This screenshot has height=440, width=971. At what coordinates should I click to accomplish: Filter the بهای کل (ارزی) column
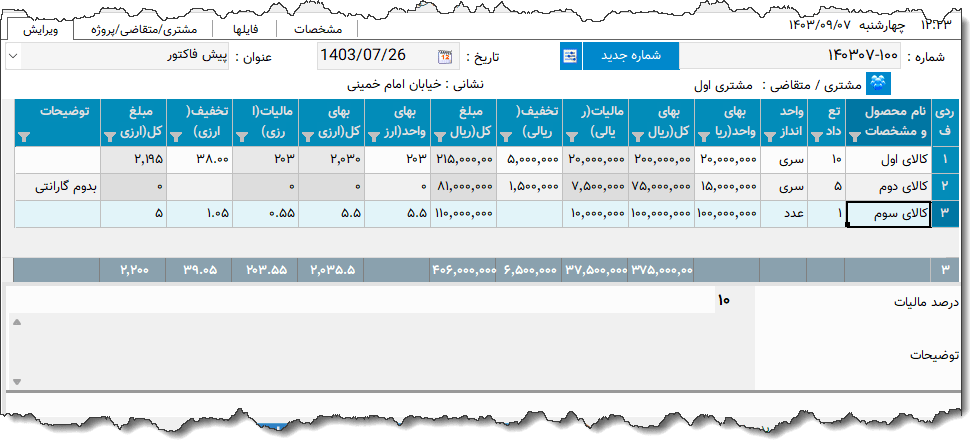tap(308, 136)
